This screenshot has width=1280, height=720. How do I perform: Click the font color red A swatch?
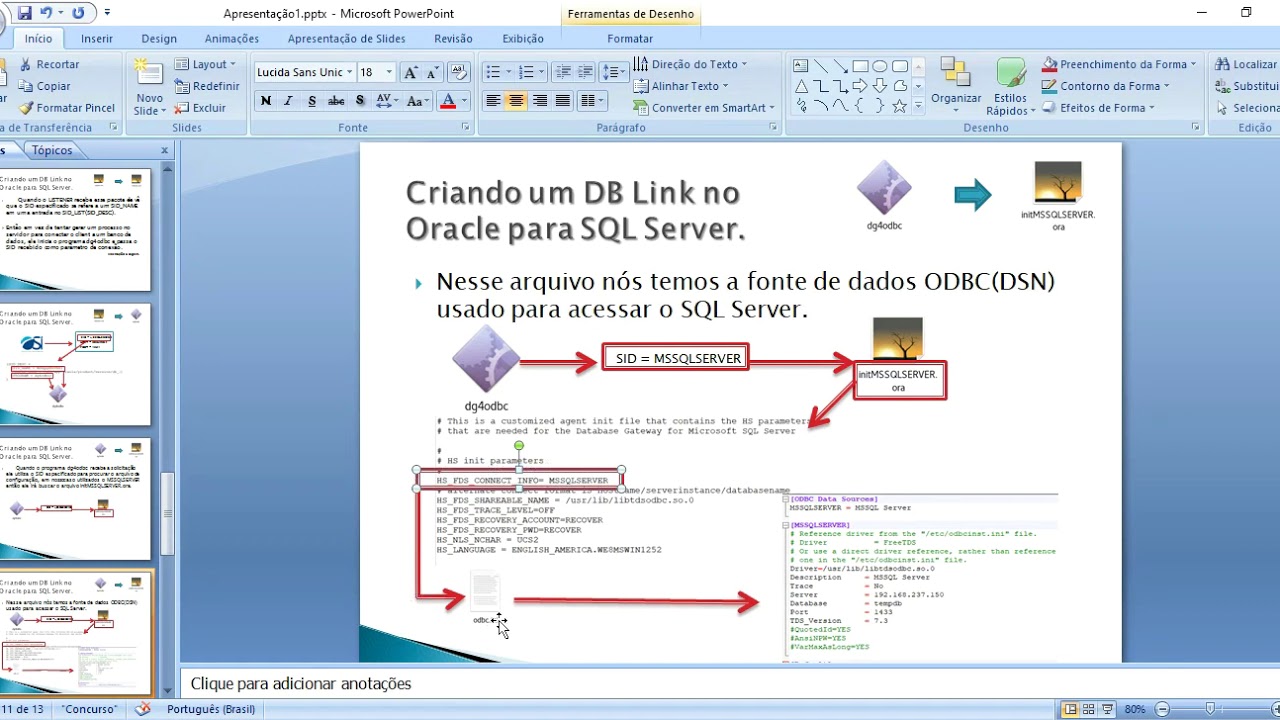coord(449,101)
